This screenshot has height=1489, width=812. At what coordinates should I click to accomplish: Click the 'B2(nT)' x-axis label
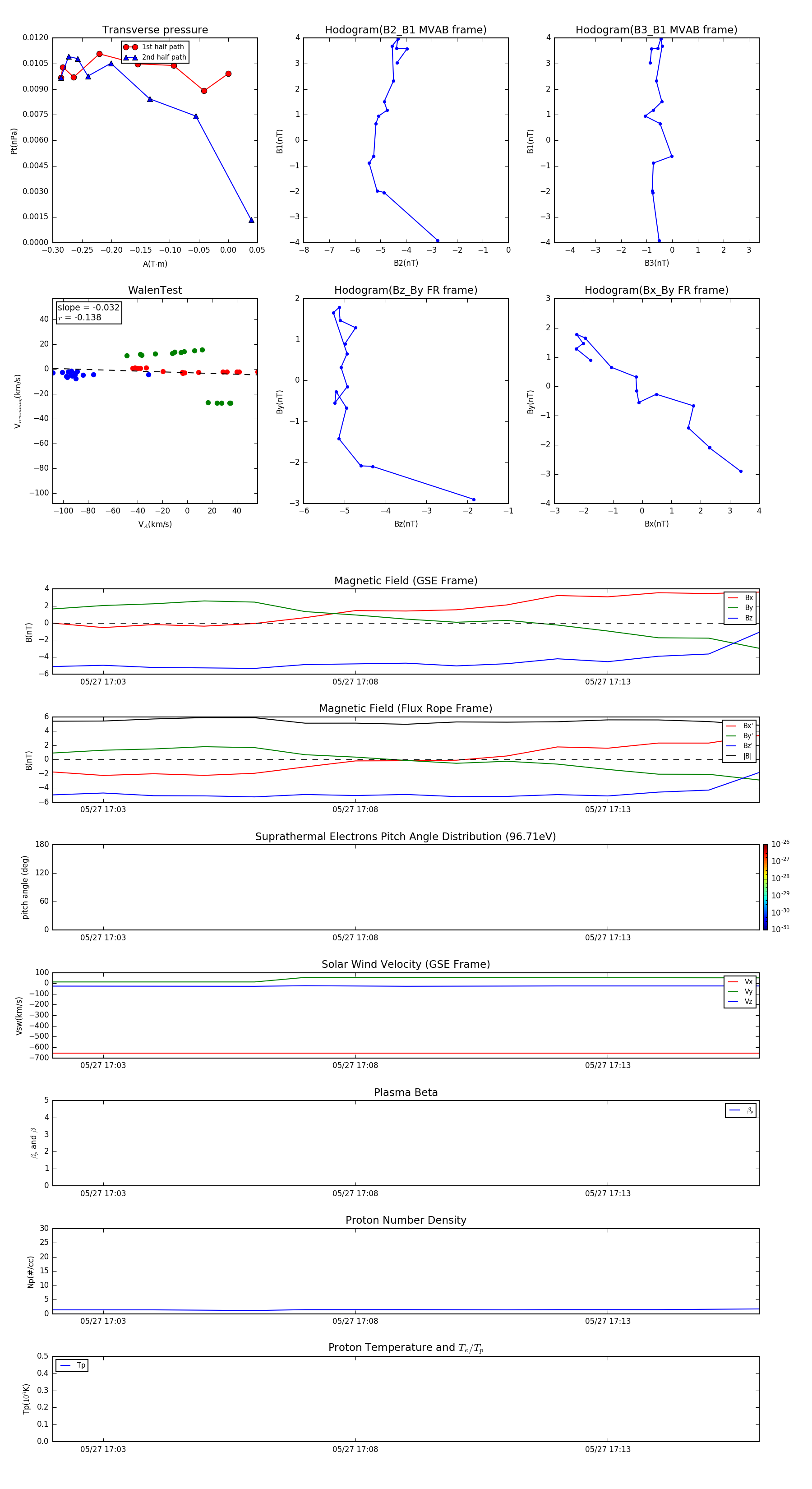(x=406, y=263)
